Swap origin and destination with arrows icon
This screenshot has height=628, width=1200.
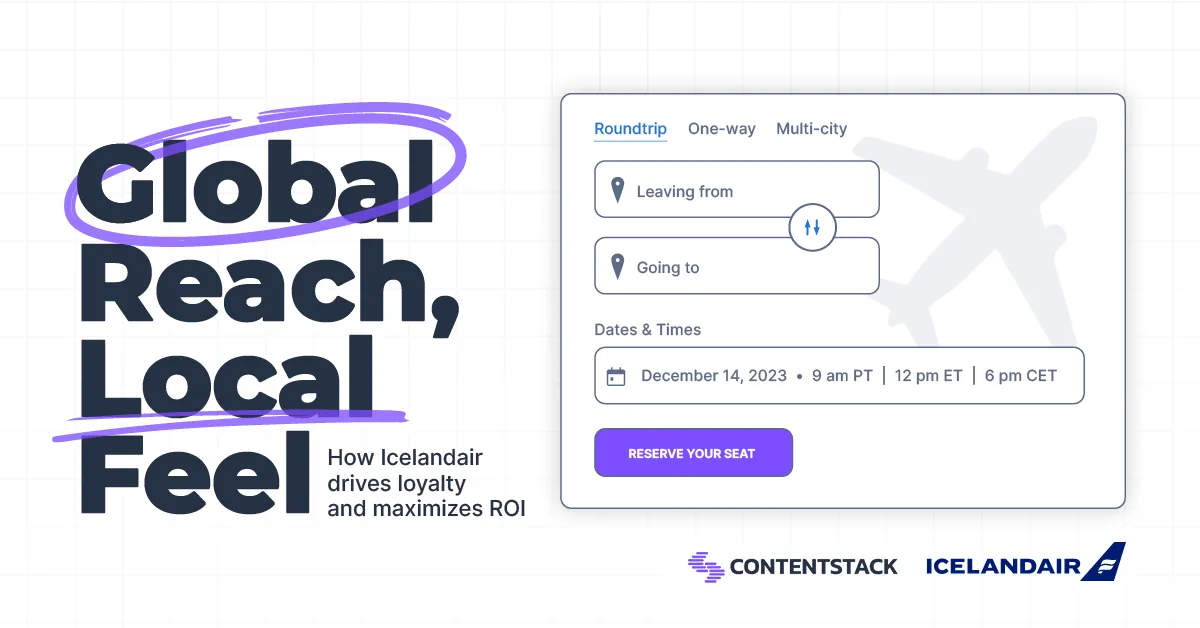coord(812,228)
